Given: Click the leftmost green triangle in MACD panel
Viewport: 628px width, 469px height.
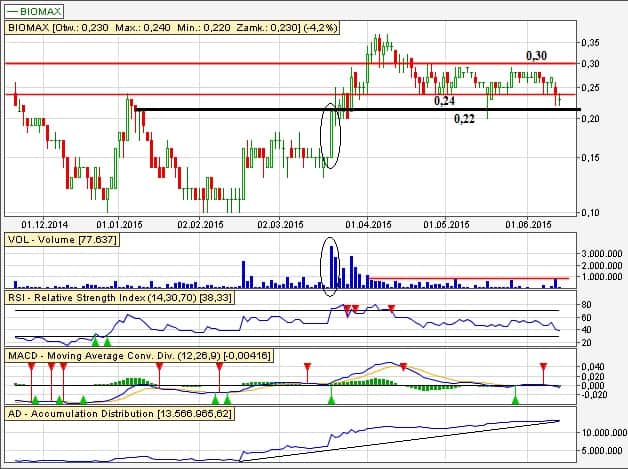Looking at the screenshot, I should pyautogui.click(x=35, y=399).
